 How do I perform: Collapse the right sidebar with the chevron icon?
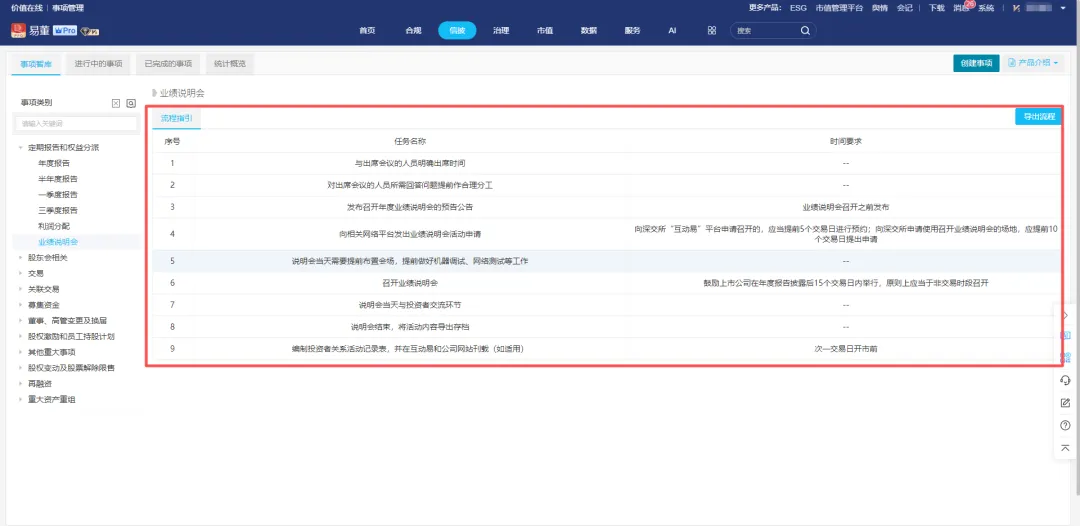(1066, 315)
